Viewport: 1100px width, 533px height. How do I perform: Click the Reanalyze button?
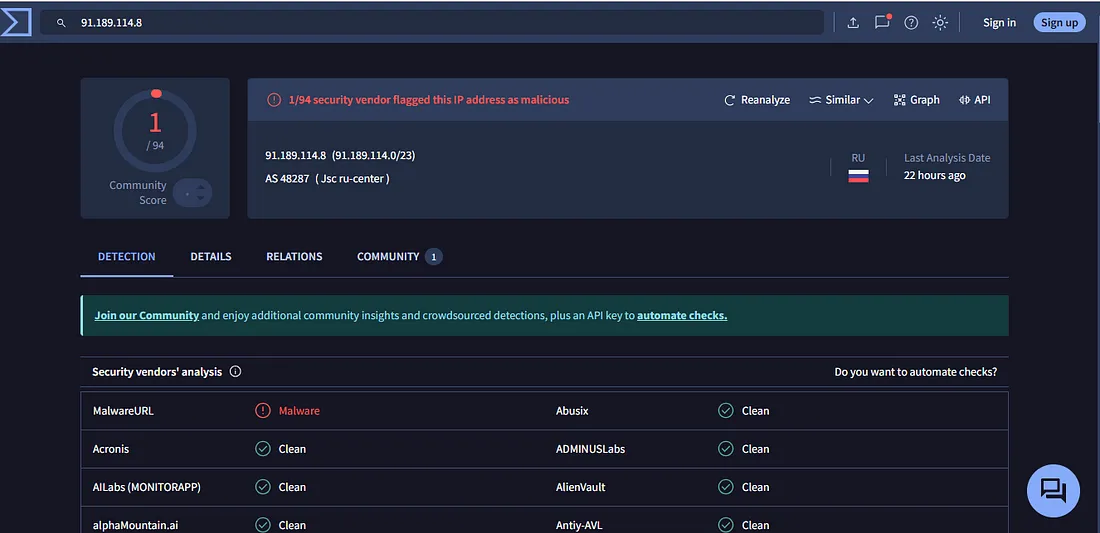point(757,100)
